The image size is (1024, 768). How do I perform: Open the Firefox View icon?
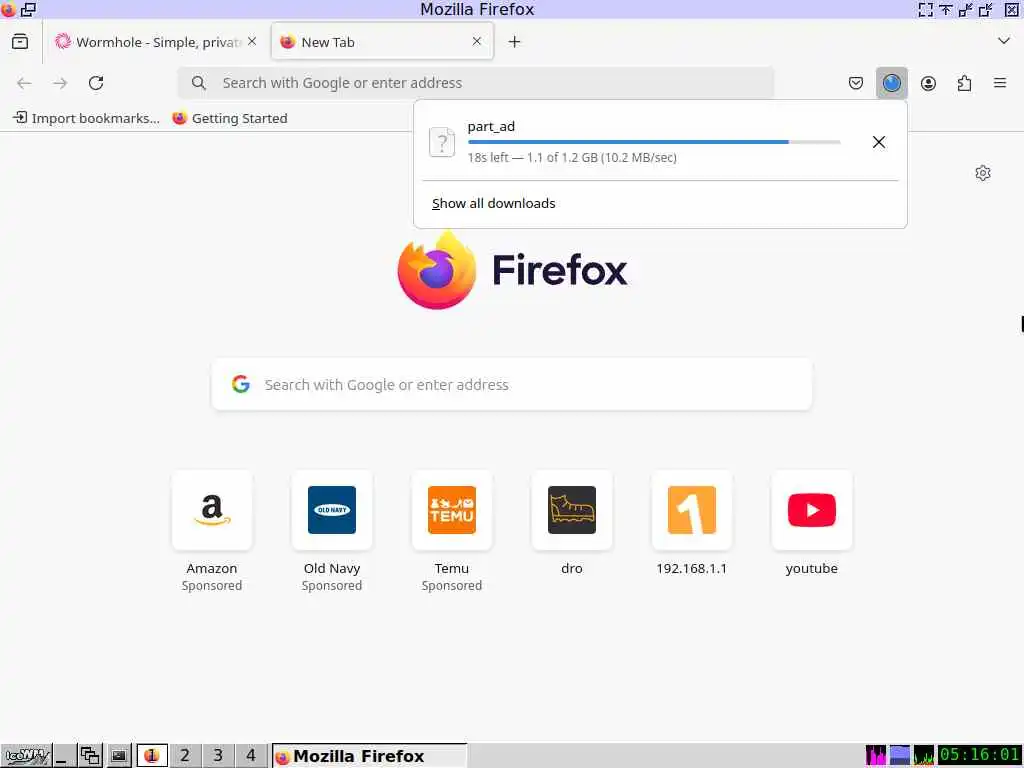[20, 42]
